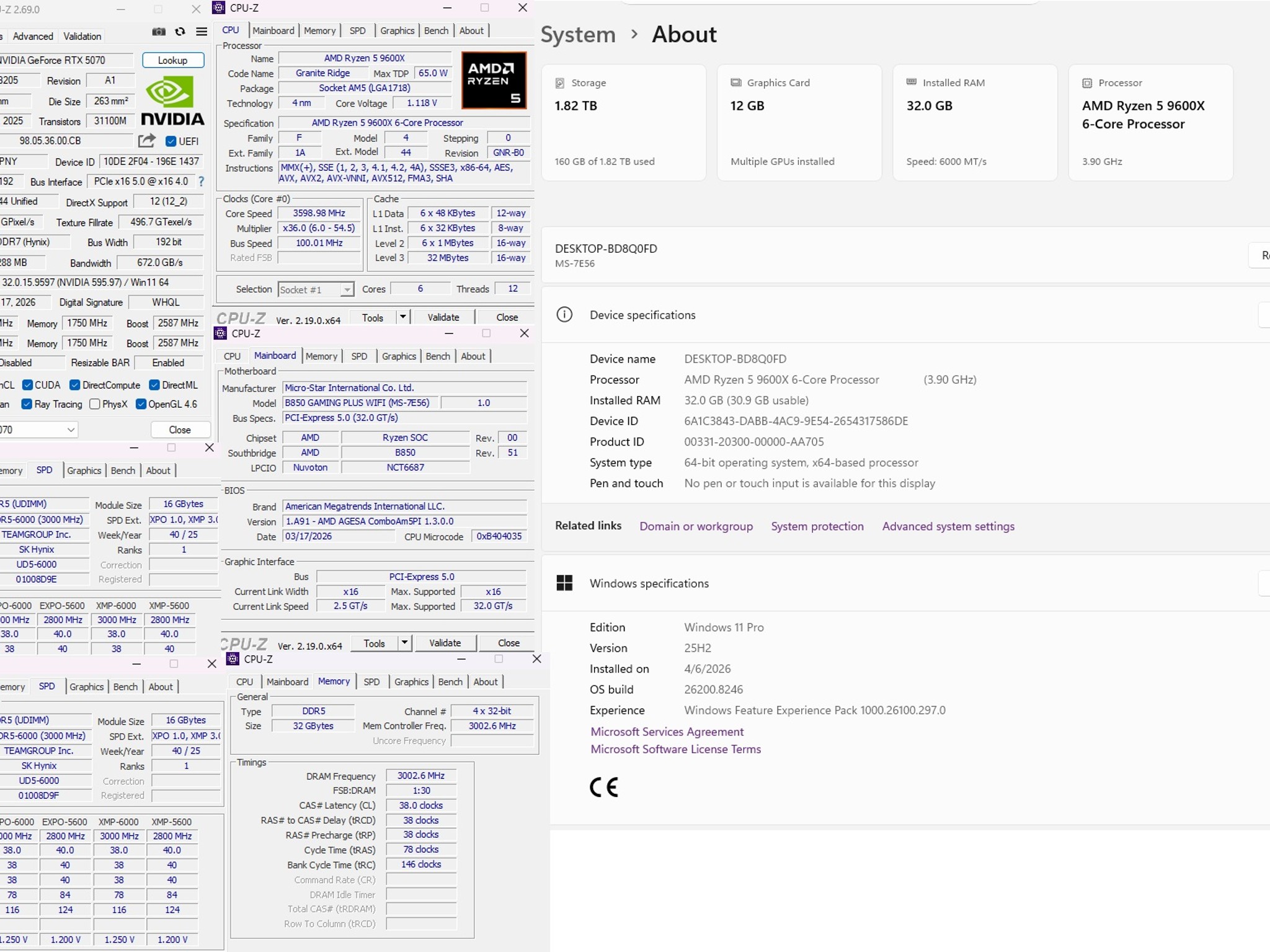Open the Mainboard tab in the CPU-Z CPU window

(273, 30)
